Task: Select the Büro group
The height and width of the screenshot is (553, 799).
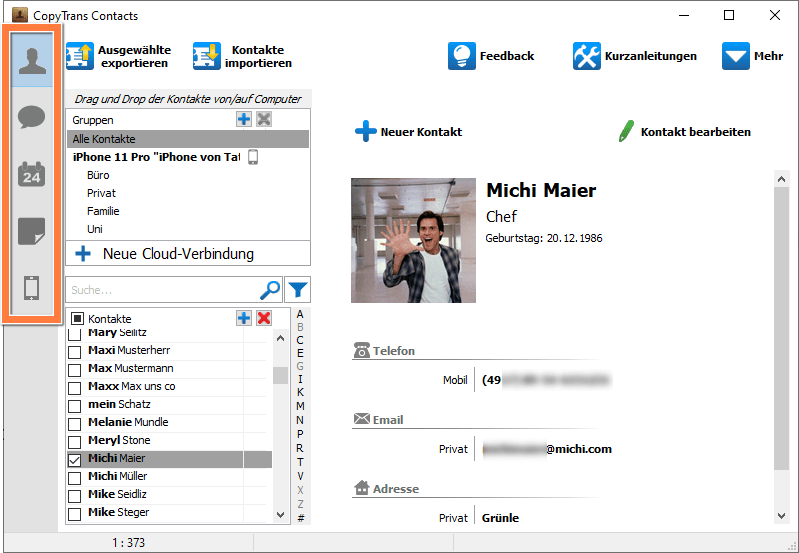Action: 98,175
